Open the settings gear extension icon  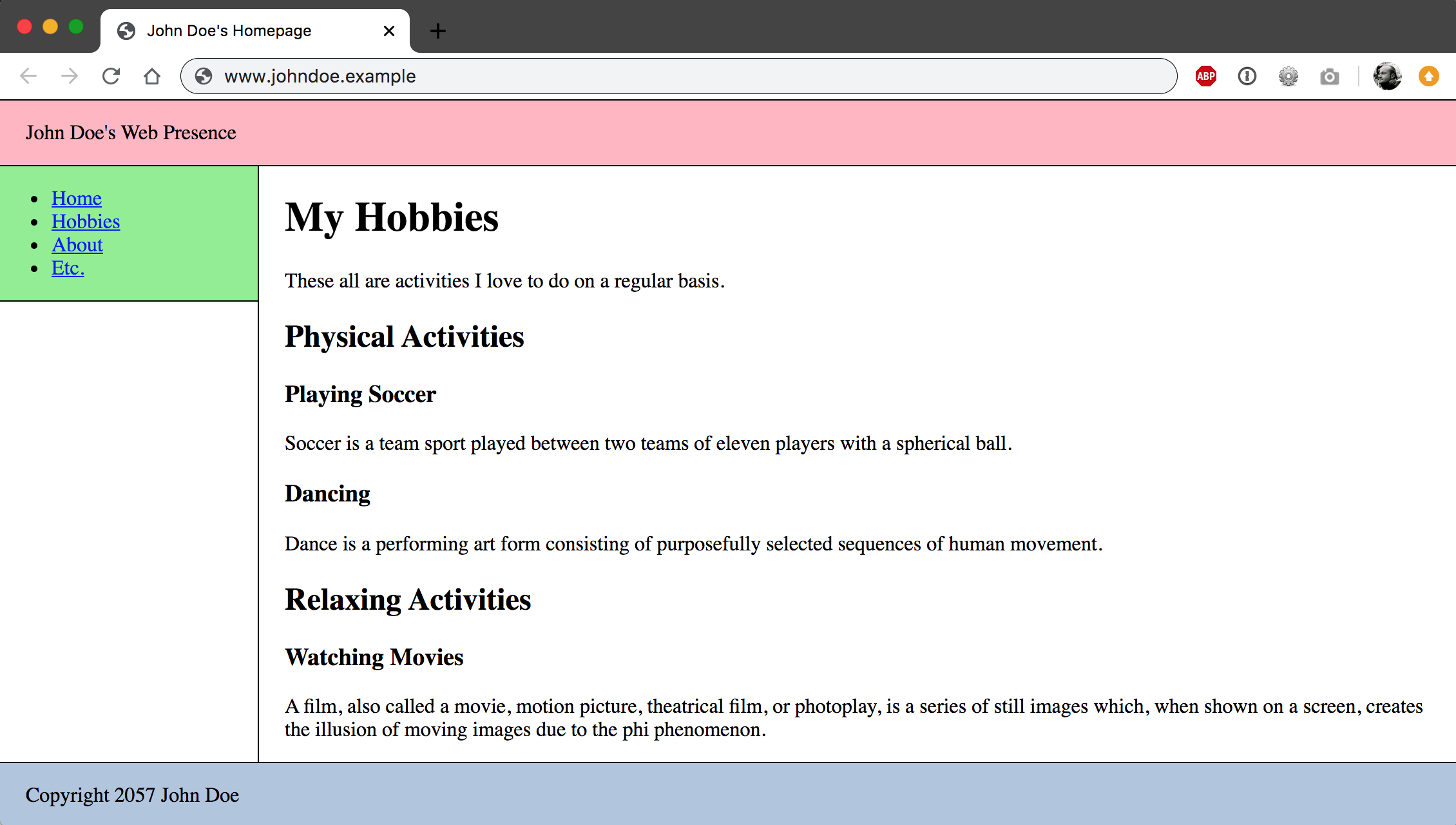tap(1288, 75)
